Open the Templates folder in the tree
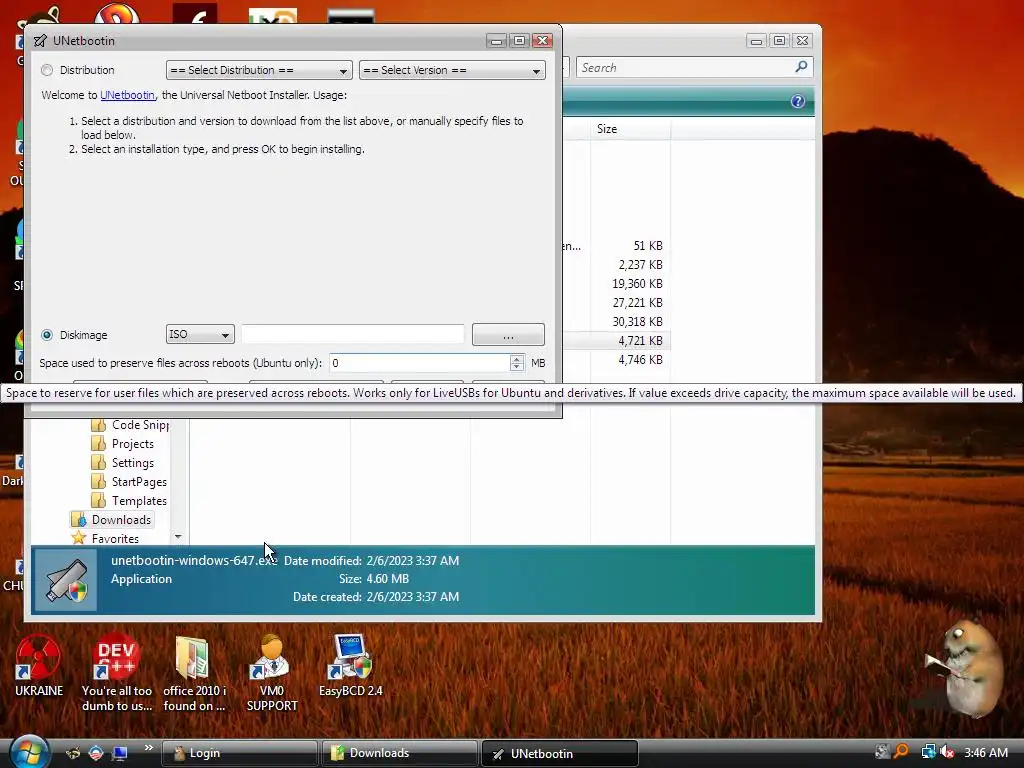This screenshot has height=768, width=1024. coord(129,501)
